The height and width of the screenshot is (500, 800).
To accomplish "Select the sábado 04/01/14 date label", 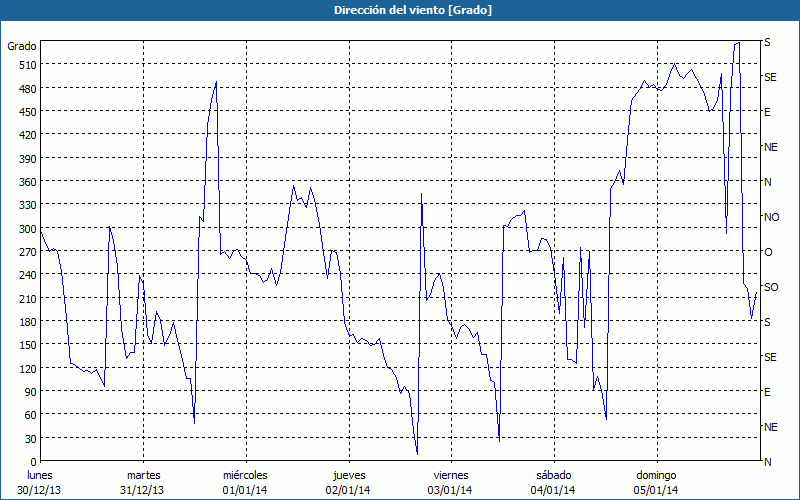I will tap(553, 482).
